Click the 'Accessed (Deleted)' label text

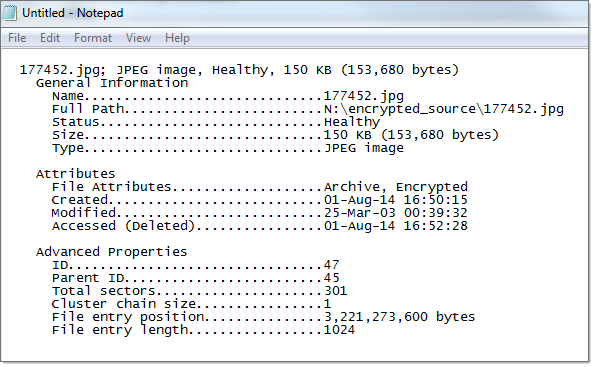[123, 226]
